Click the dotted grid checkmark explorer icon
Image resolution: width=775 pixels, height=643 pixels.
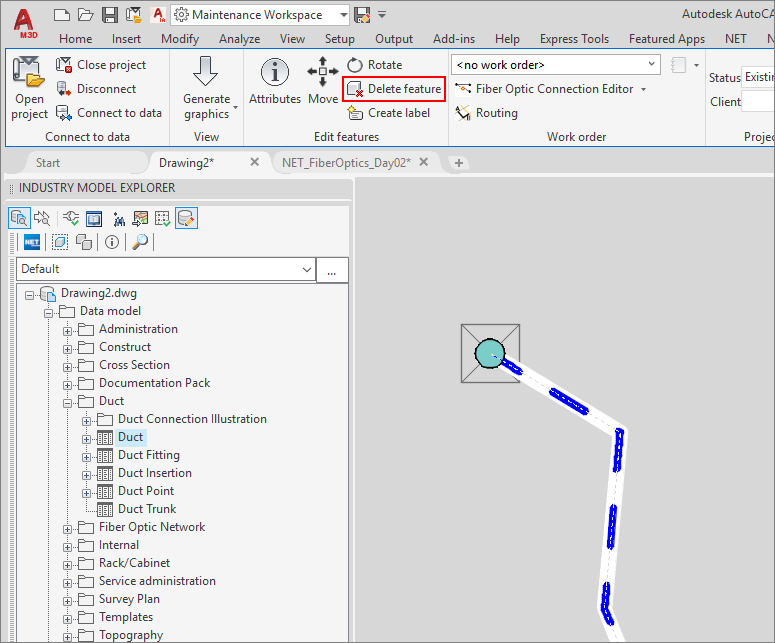coord(163,218)
